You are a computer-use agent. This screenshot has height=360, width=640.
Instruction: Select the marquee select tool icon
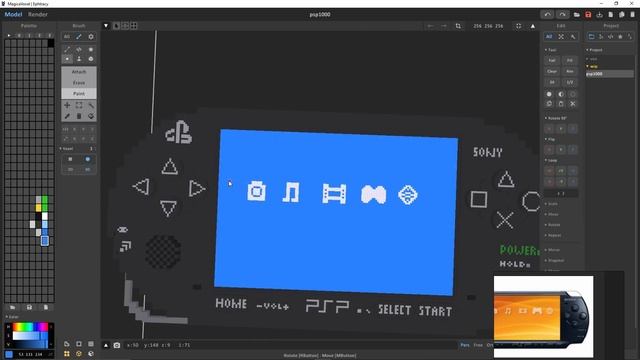[79, 105]
